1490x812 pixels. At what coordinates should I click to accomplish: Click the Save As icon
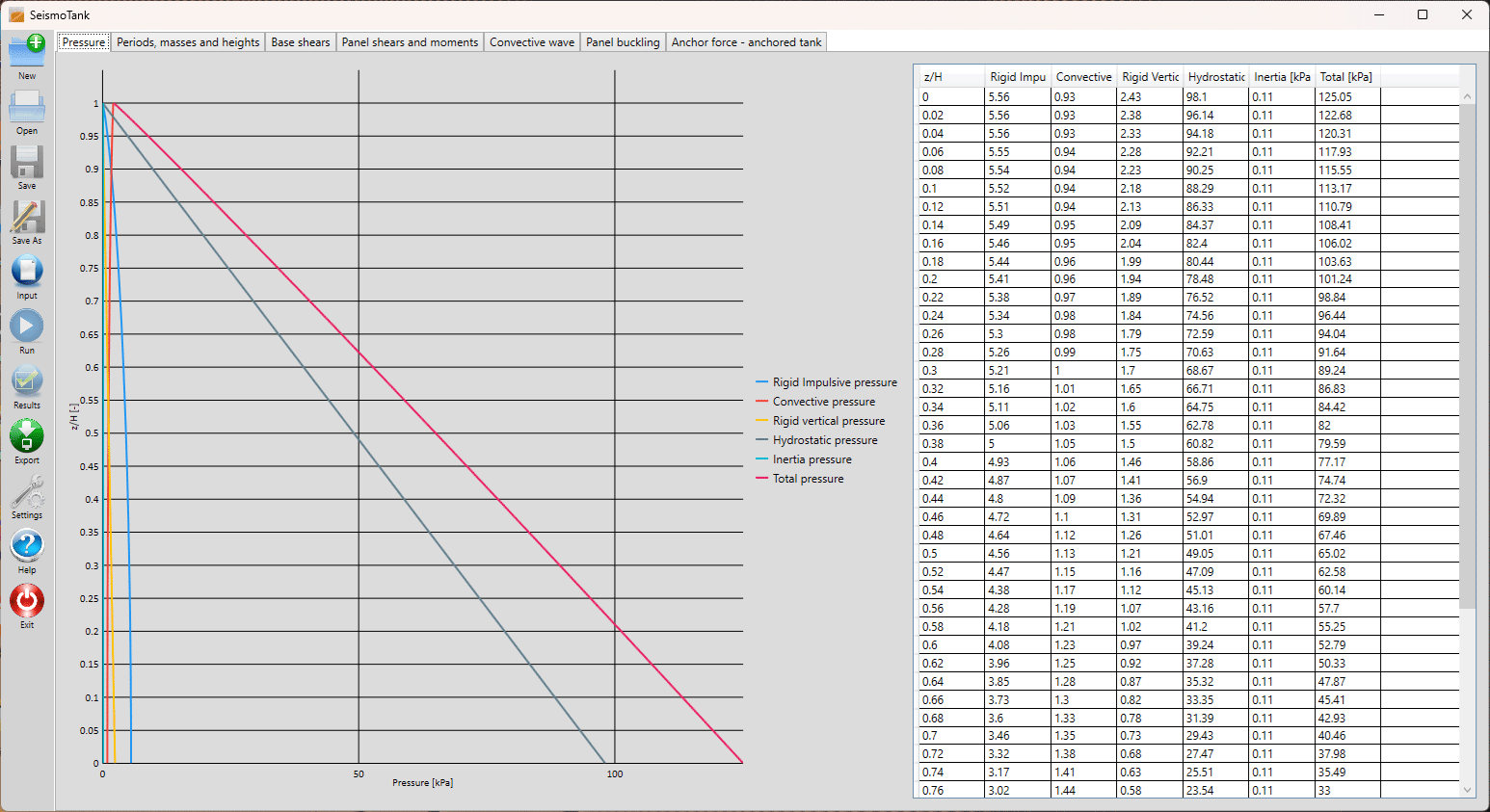(27, 217)
